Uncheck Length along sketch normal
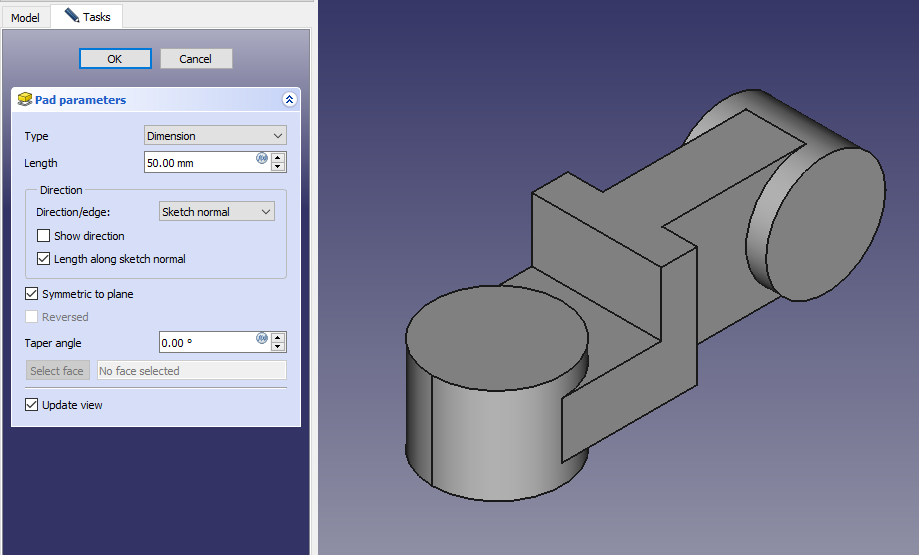This screenshot has height=555, width=919. click(x=43, y=259)
